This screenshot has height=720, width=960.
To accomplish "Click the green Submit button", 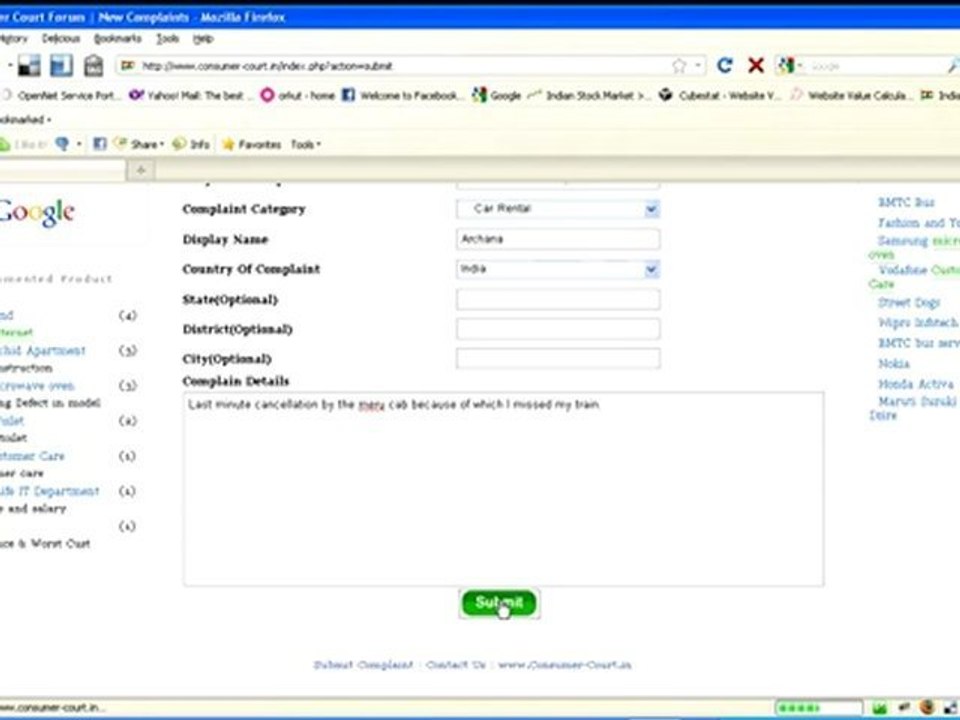I will (499, 603).
